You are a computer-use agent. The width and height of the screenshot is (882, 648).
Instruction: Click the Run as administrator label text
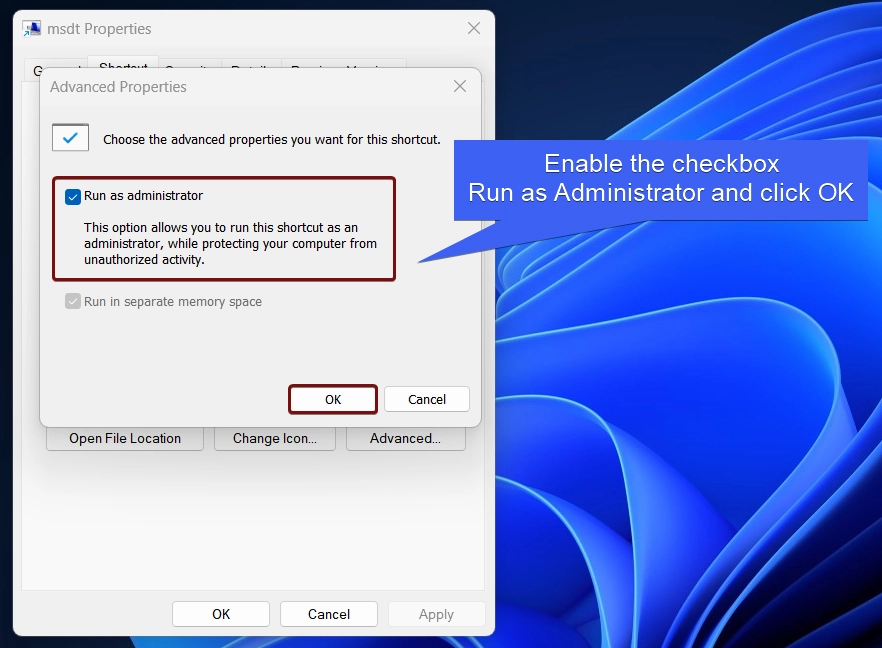(143, 196)
